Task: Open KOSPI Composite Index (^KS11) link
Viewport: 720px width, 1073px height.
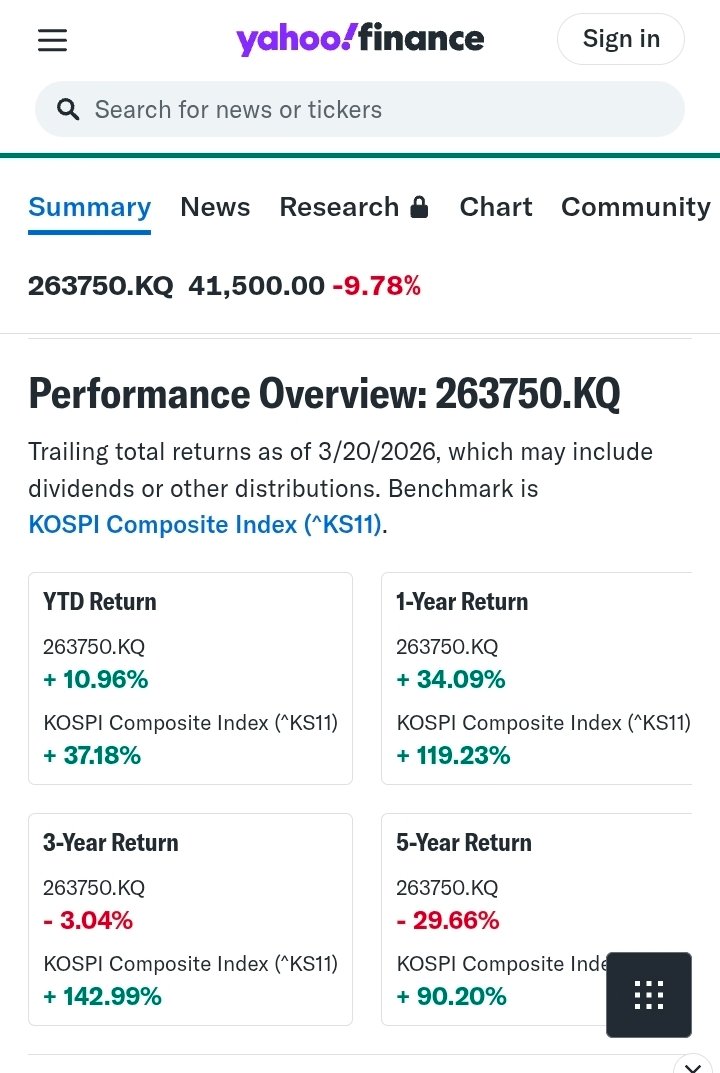Action: click(205, 524)
